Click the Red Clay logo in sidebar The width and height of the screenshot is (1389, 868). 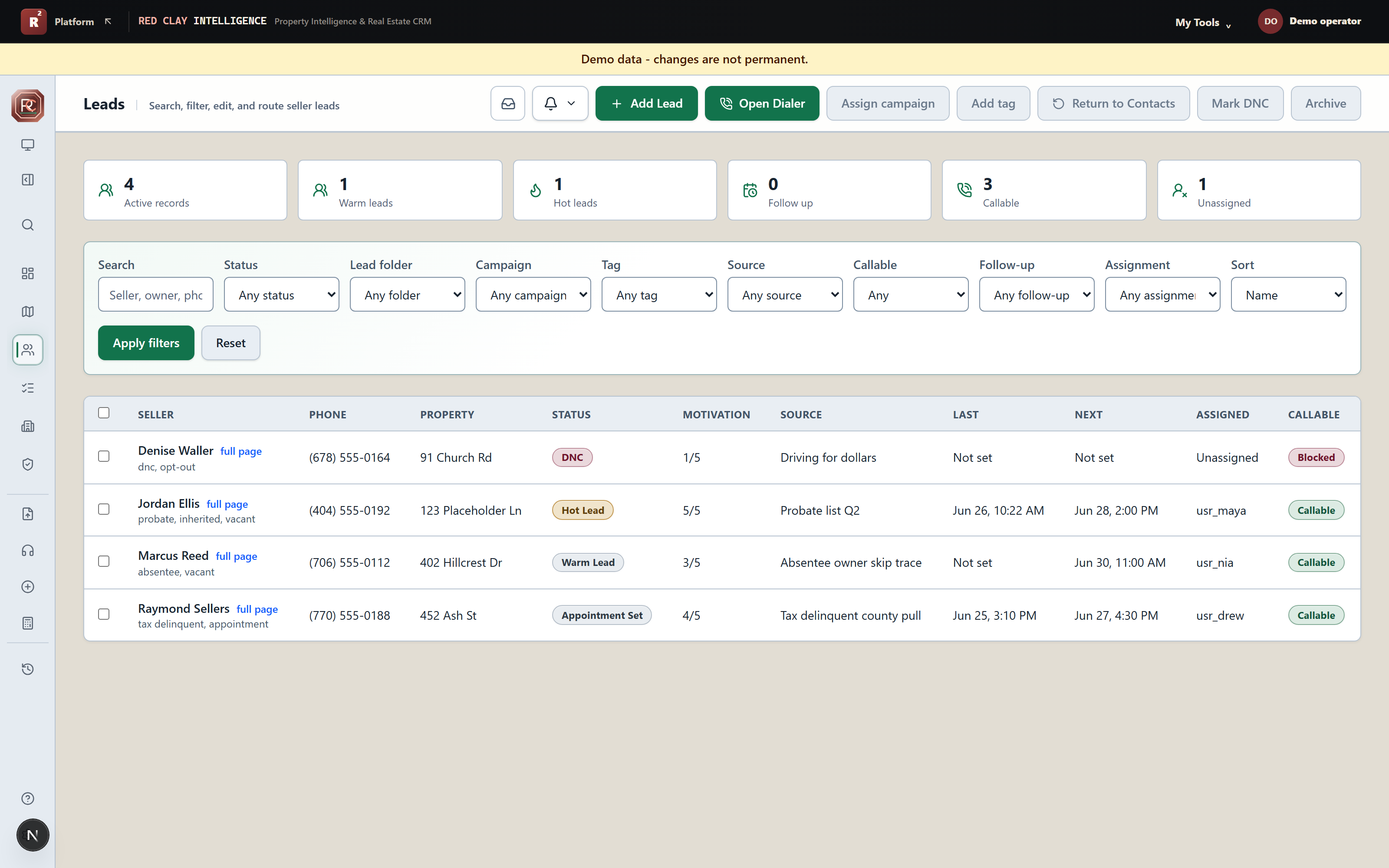[27, 105]
